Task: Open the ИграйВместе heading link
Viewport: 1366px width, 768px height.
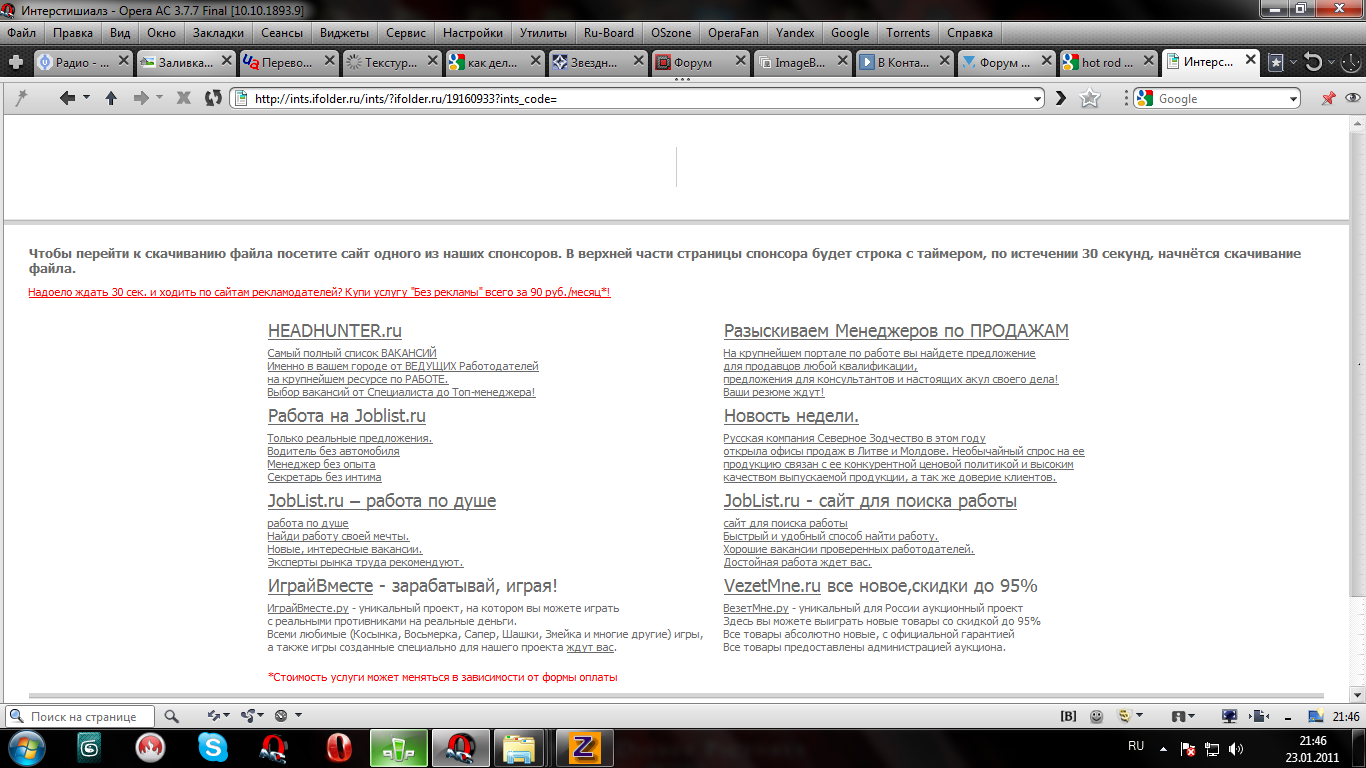Action: (x=320, y=586)
